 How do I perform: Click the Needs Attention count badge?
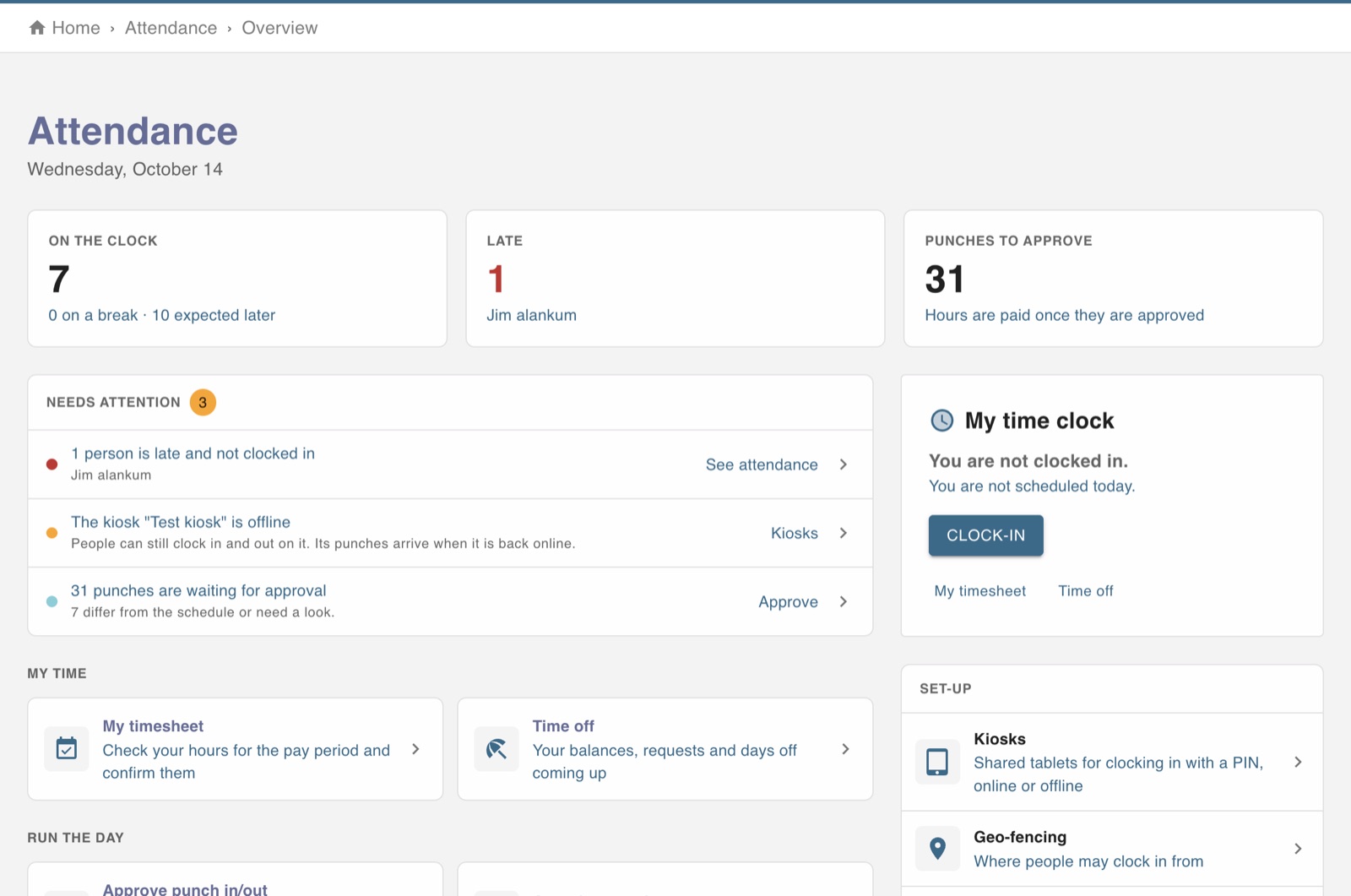pyautogui.click(x=203, y=403)
